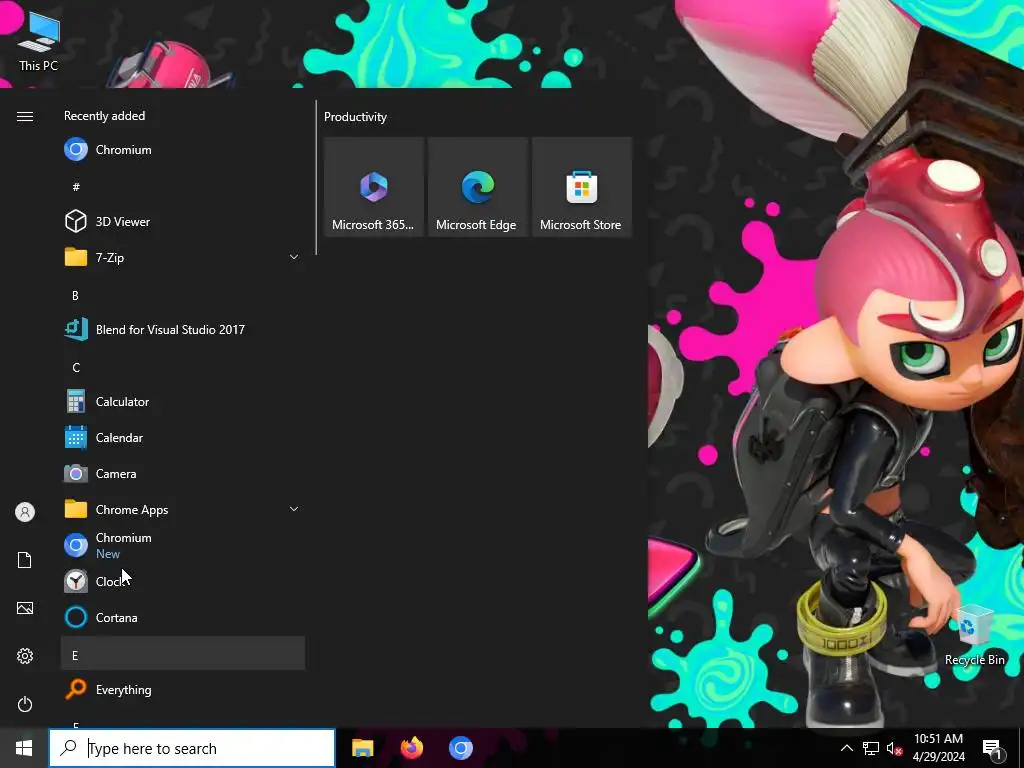Open the notification center icon
Viewport: 1024px width, 768px height.
pyautogui.click(x=992, y=748)
